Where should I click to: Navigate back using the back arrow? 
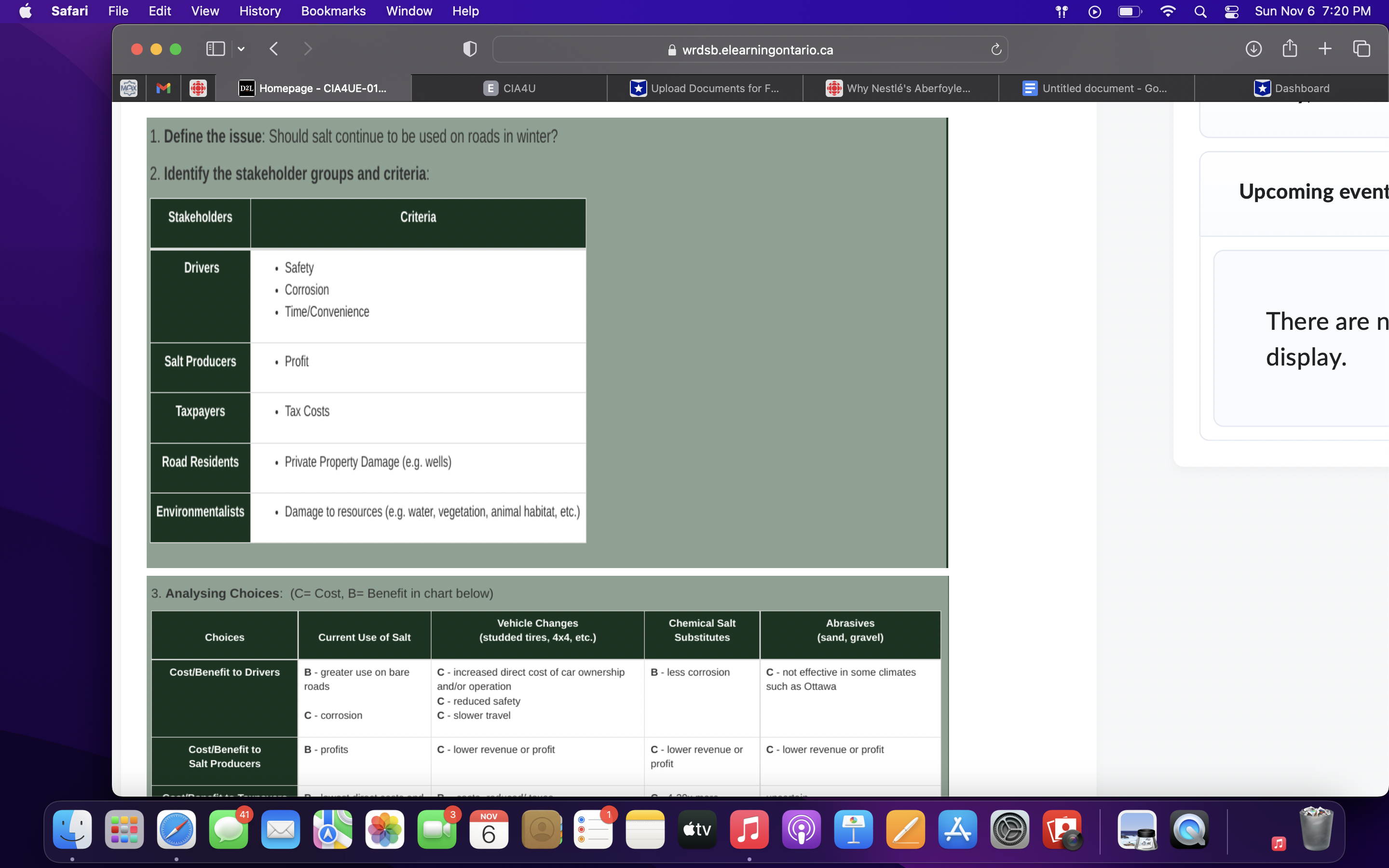coord(273,49)
